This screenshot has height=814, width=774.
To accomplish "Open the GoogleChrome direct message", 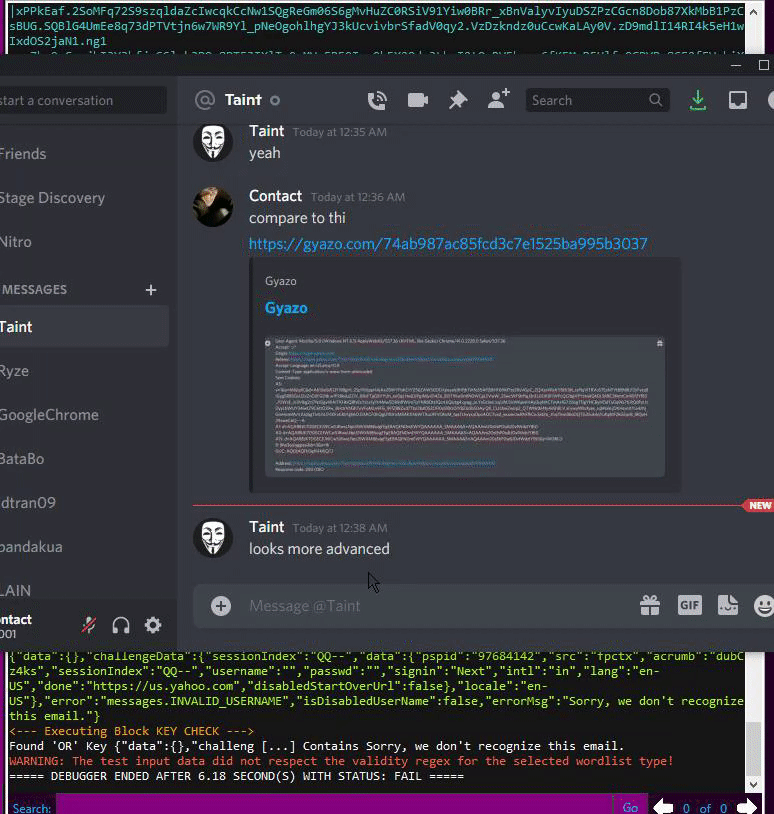I will point(83,415).
